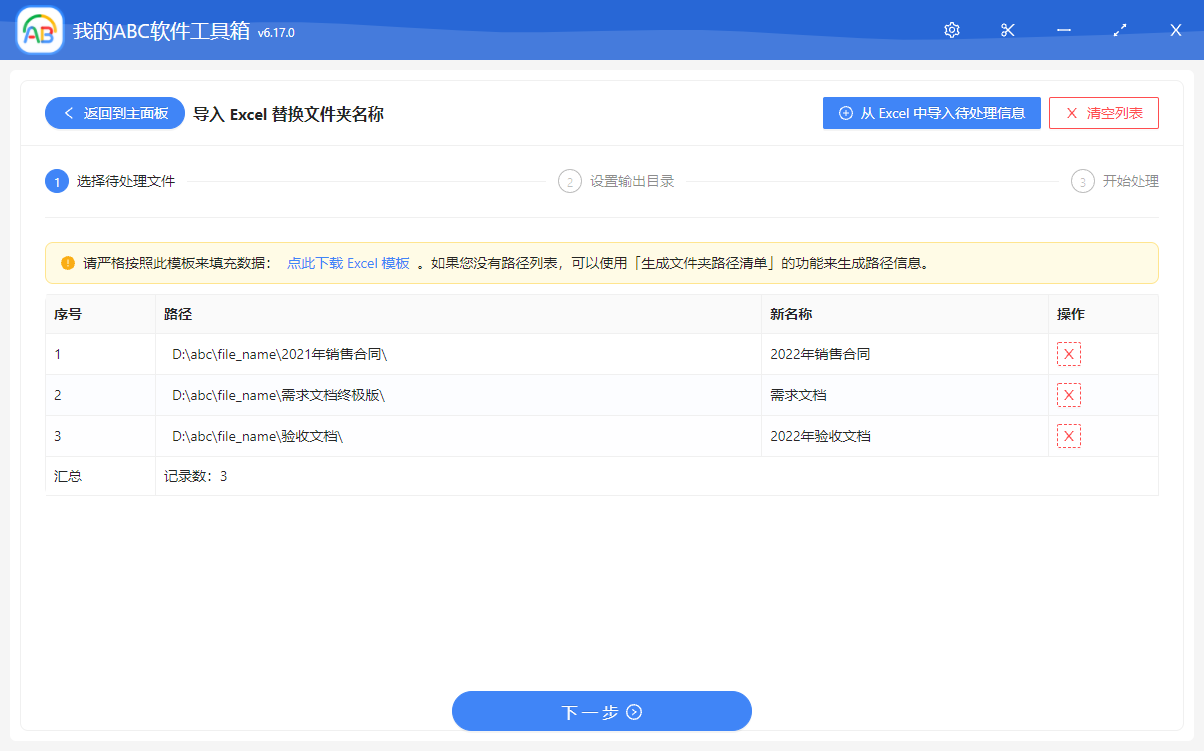Click the 路径 column header
Viewport: 1204px width, 751px height.
[x=178, y=314]
